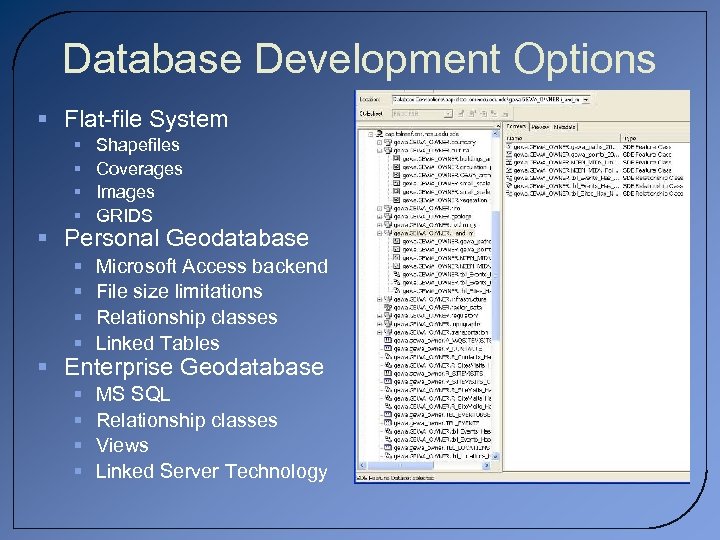The height and width of the screenshot is (540, 720).
Task: Select the GEWA_OWNER.boundary feature dataset icon
Action: point(388,142)
